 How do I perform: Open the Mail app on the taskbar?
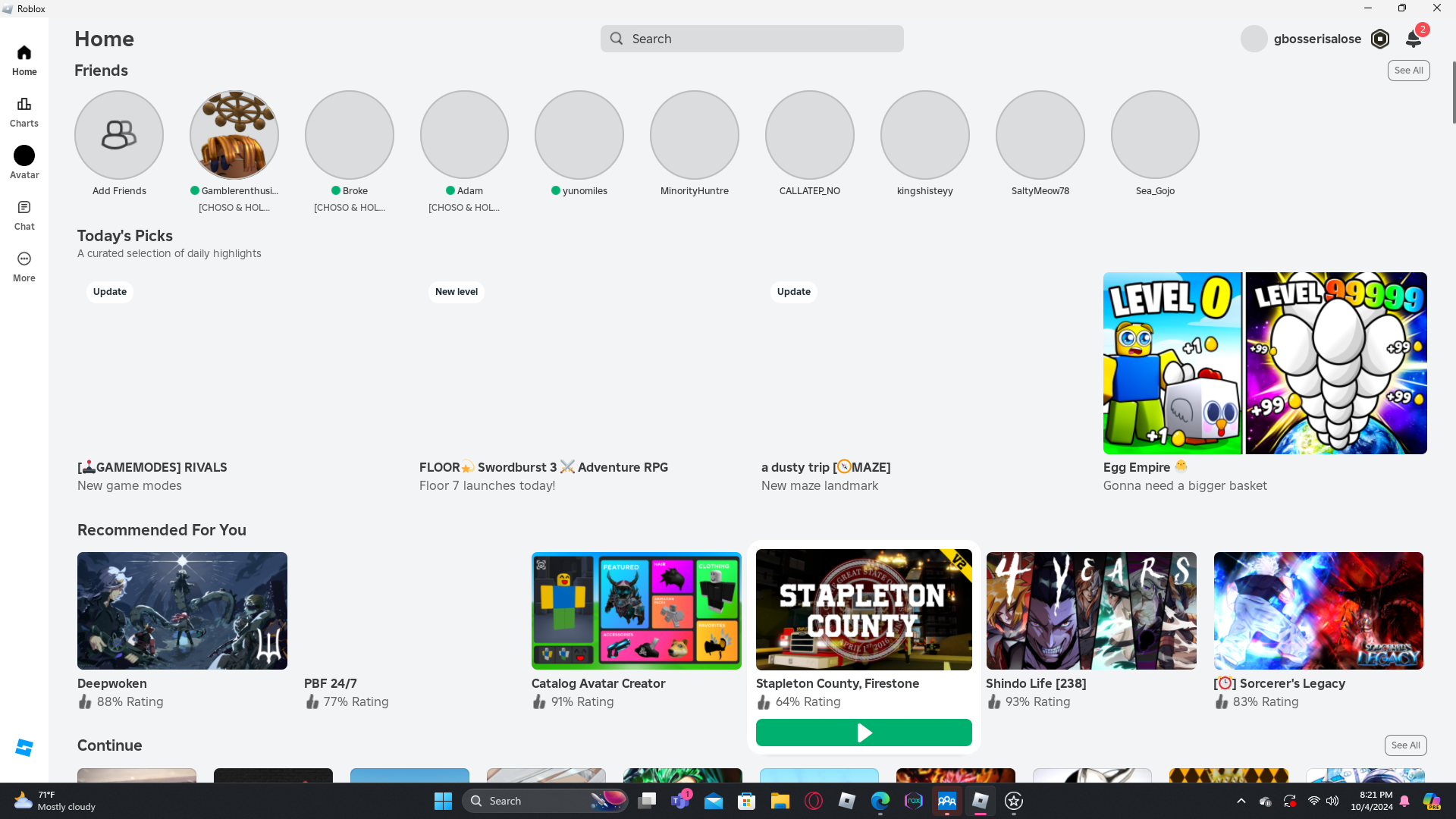(714, 801)
